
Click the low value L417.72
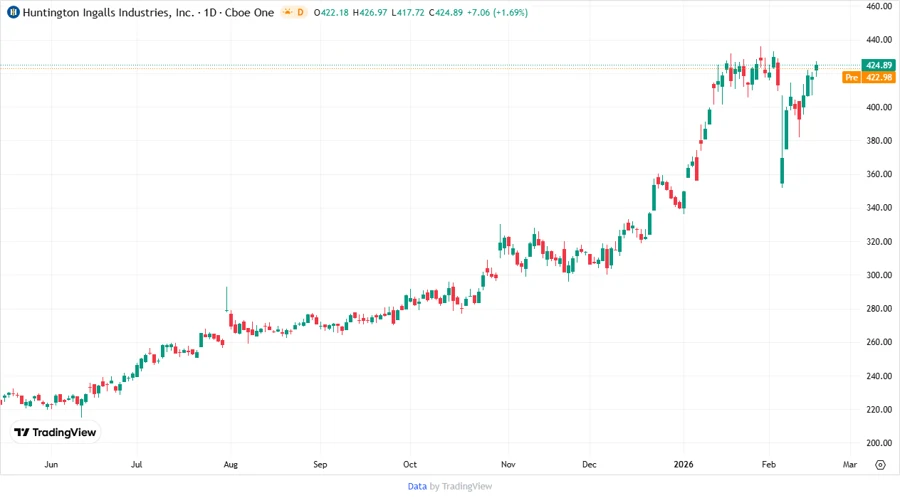click(408, 12)
